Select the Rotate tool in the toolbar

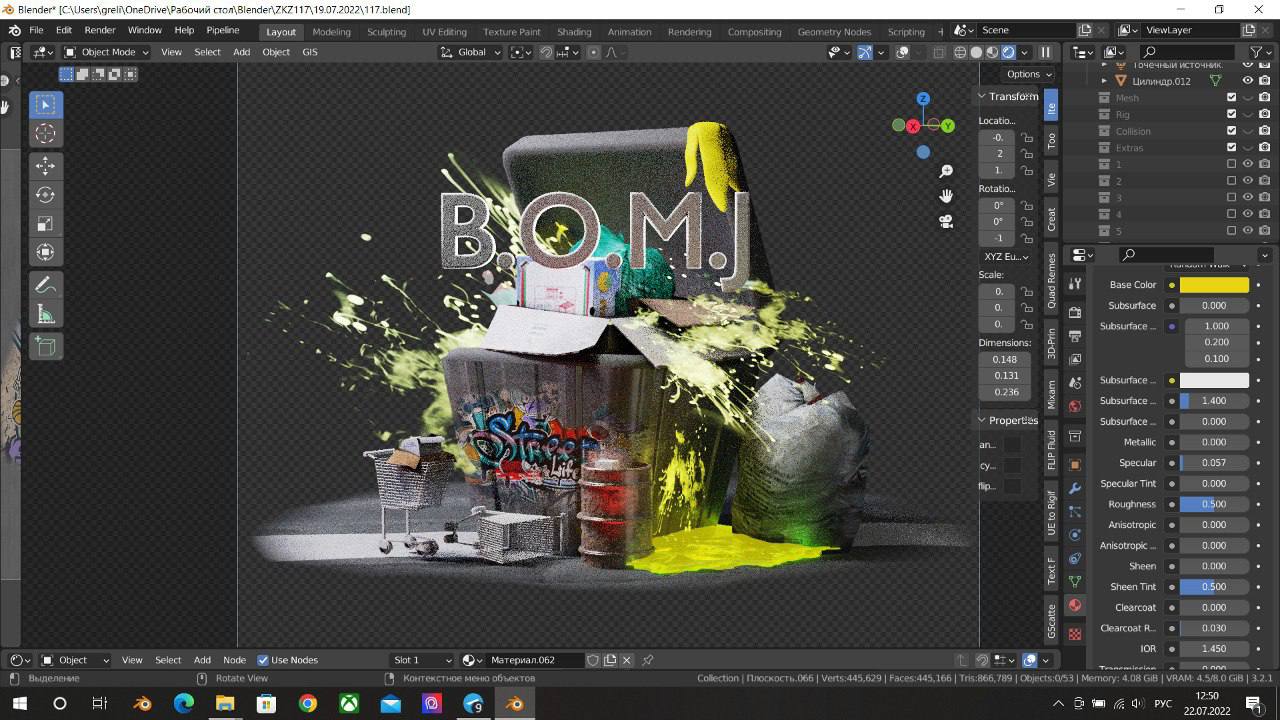[45, 195]
